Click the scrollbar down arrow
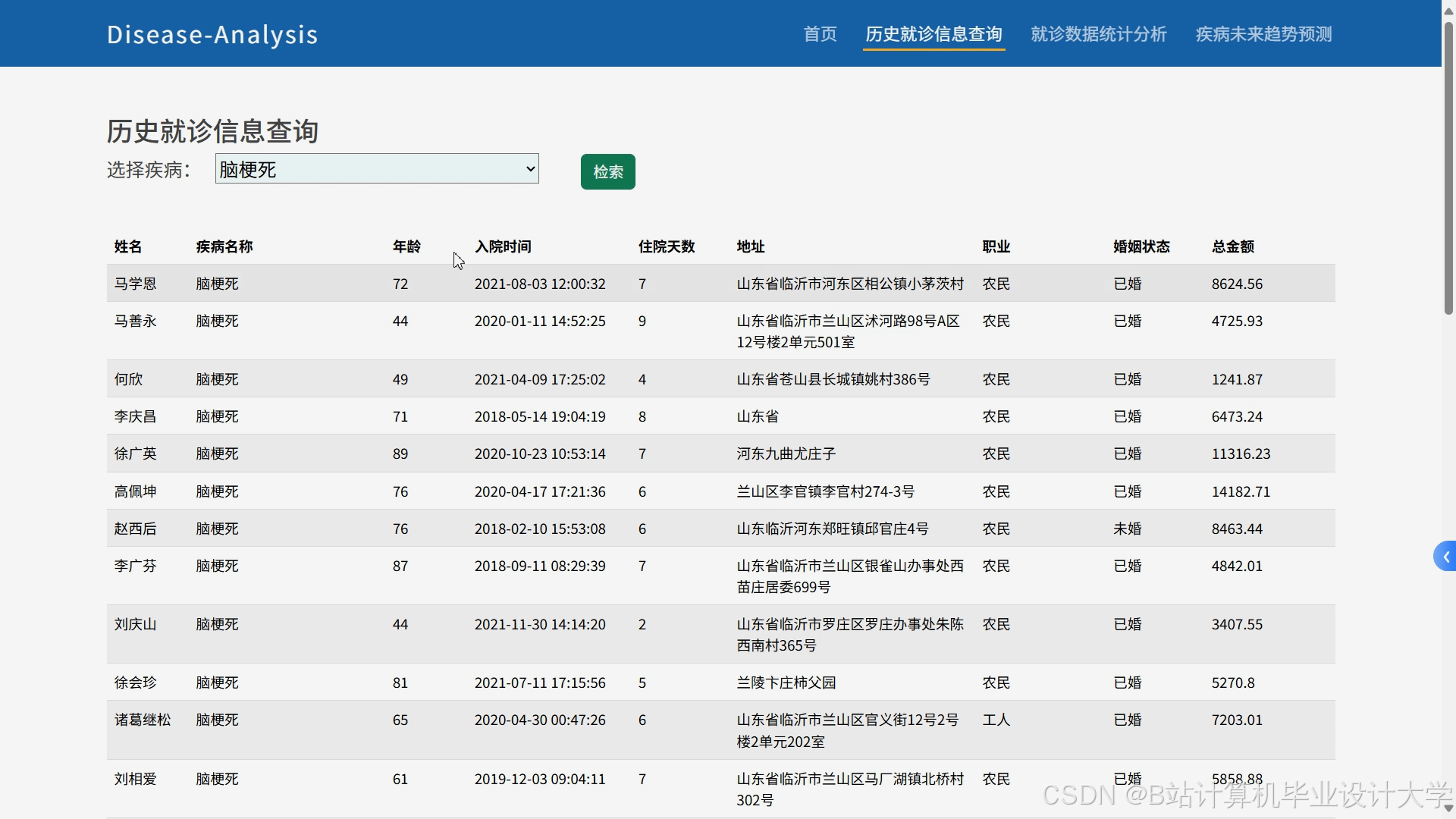The image size is (1456, 819). point(1448,809)
